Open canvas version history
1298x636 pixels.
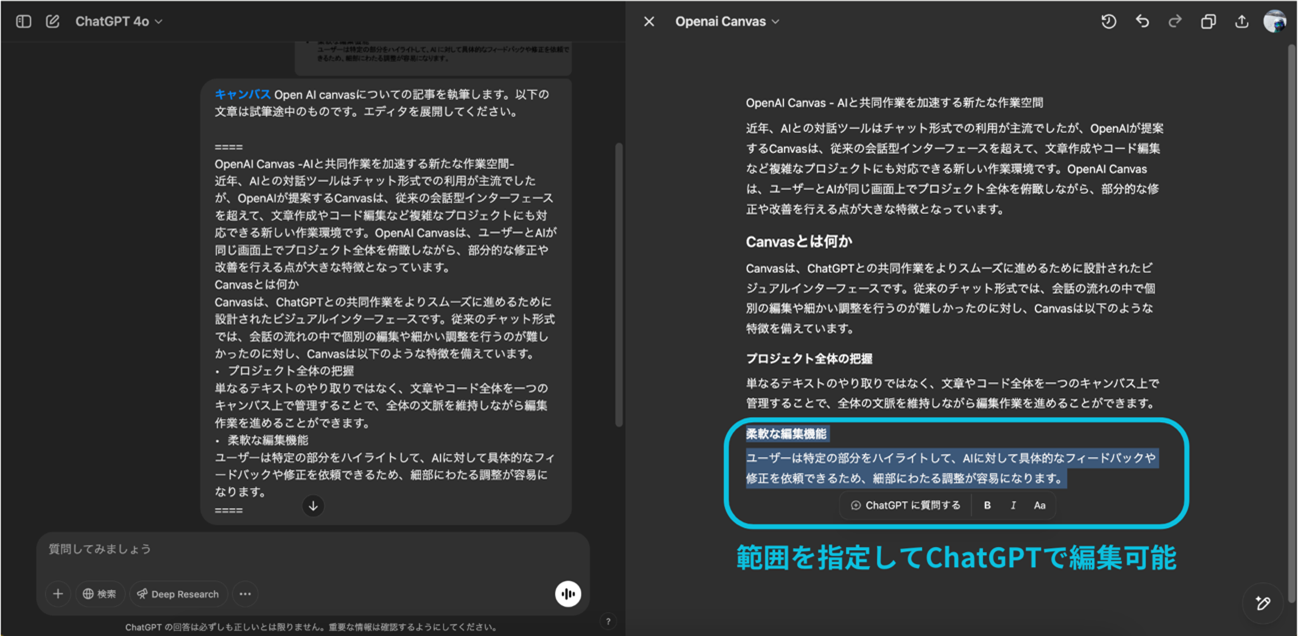1108,21
